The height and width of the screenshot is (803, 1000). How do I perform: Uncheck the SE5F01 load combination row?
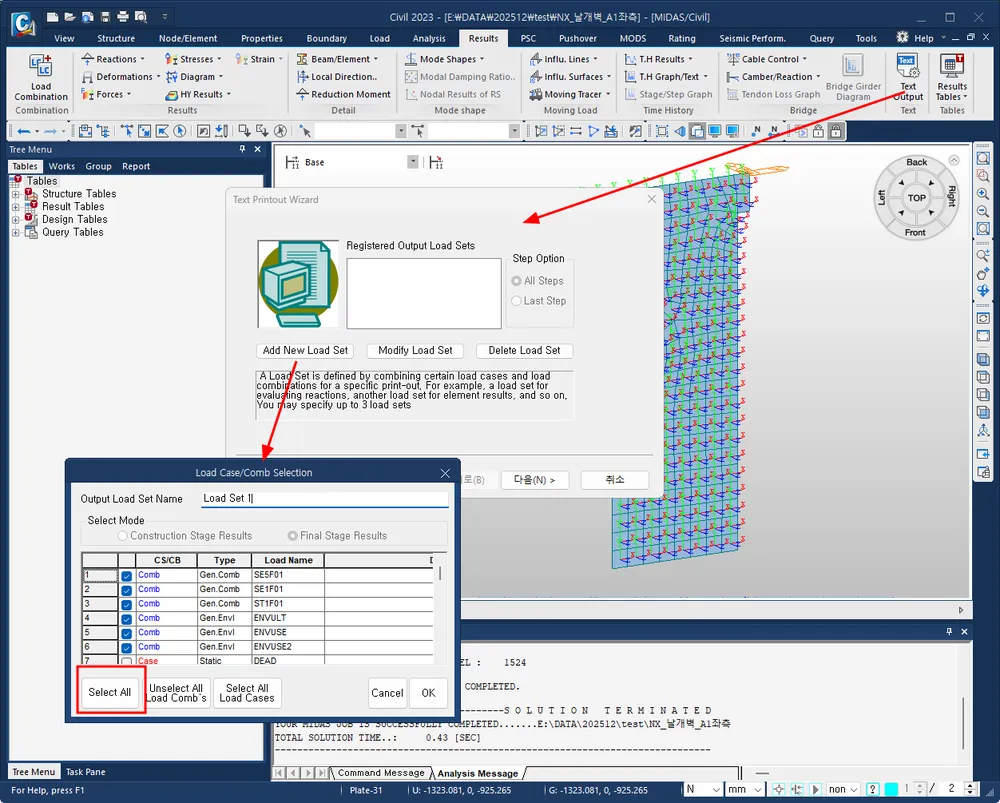tap(126, 576)
